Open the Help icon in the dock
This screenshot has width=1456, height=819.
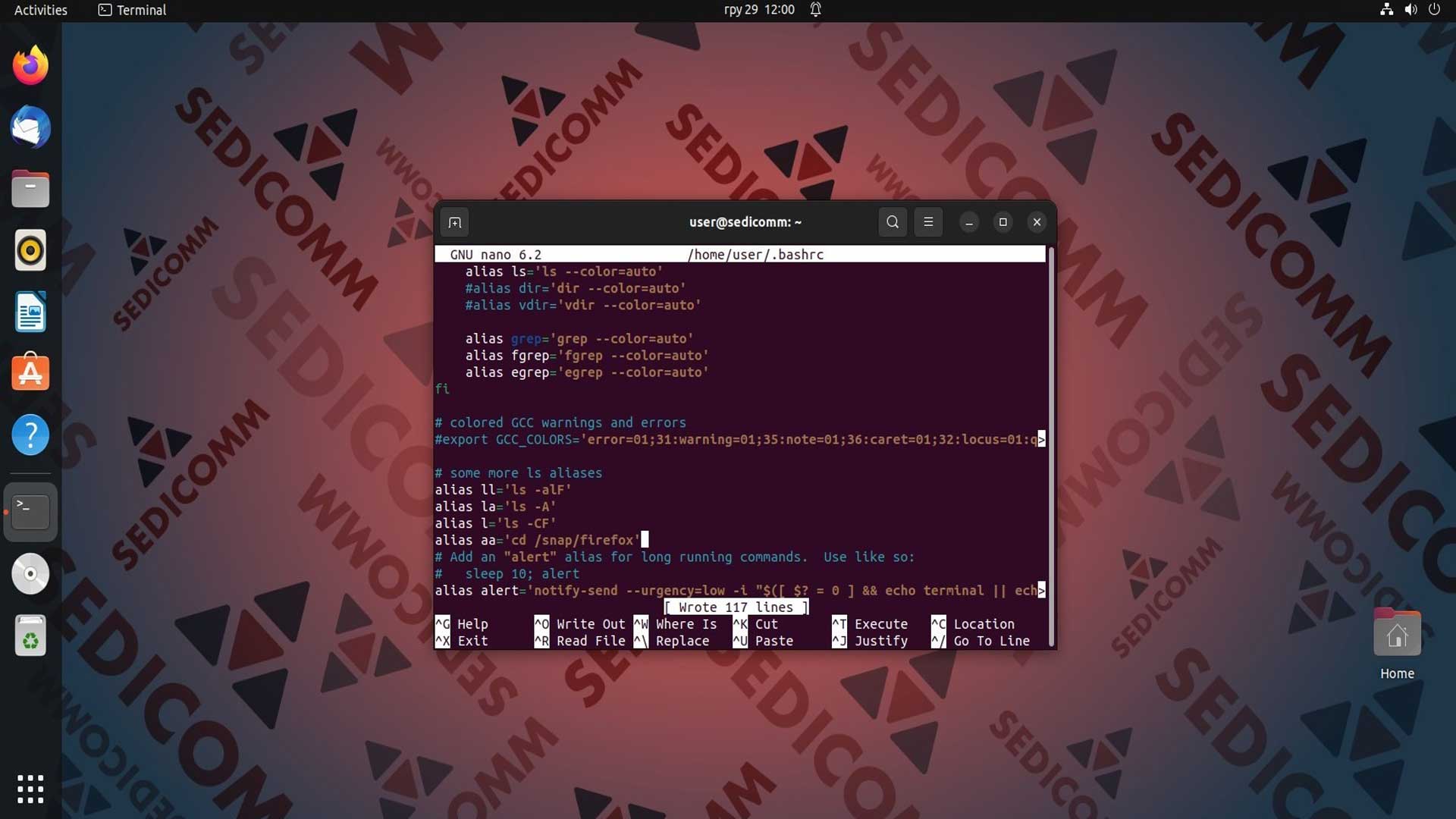(x=30, y=435)
